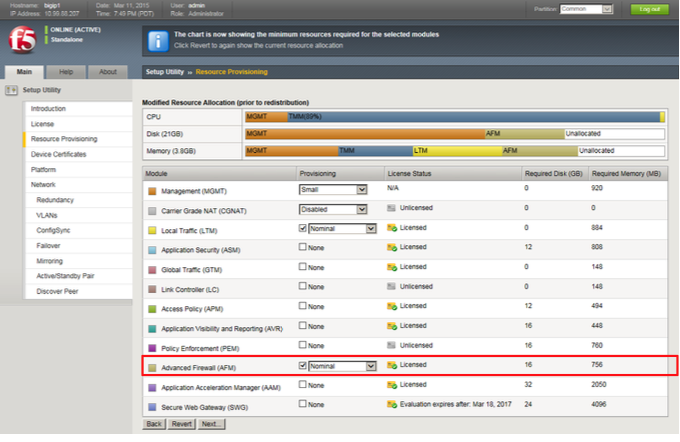
Task: Click the Link Controller (LC) module icon
Action: 152,289
